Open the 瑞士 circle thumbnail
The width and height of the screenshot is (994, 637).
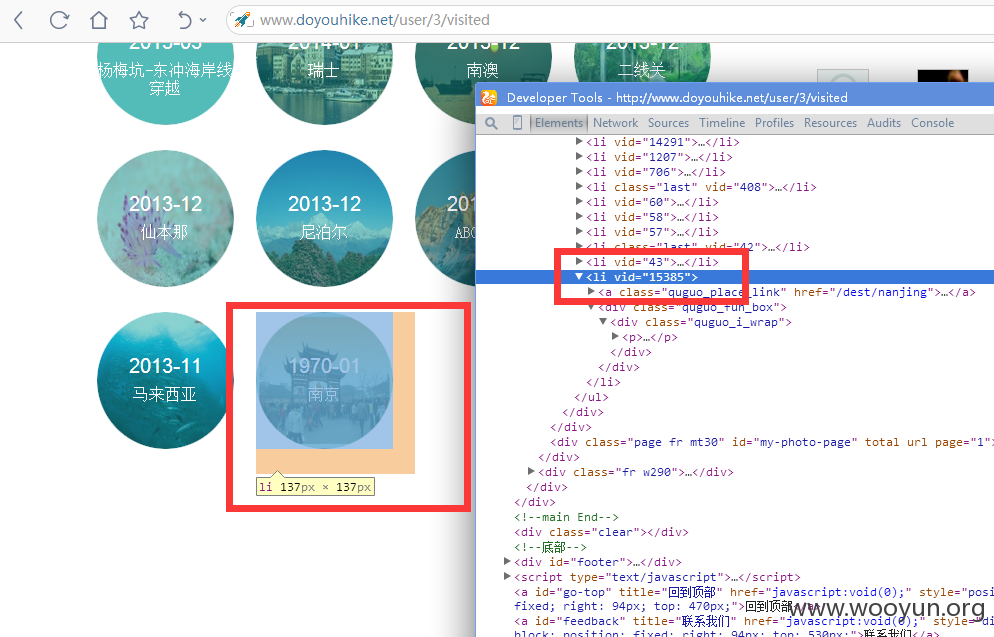click(325, 84)
